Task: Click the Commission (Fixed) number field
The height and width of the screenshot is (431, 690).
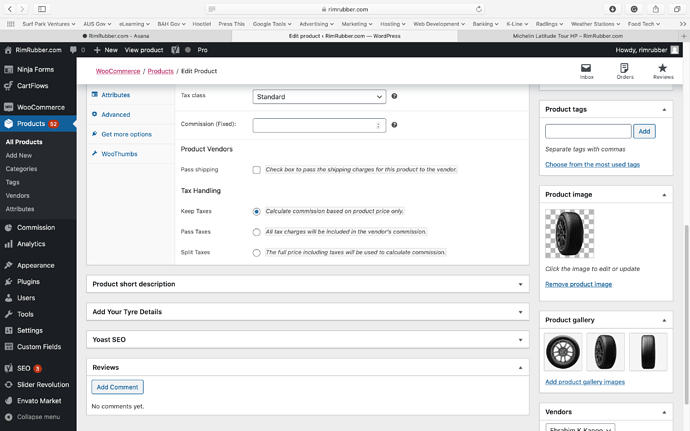Action: point(319,125)
